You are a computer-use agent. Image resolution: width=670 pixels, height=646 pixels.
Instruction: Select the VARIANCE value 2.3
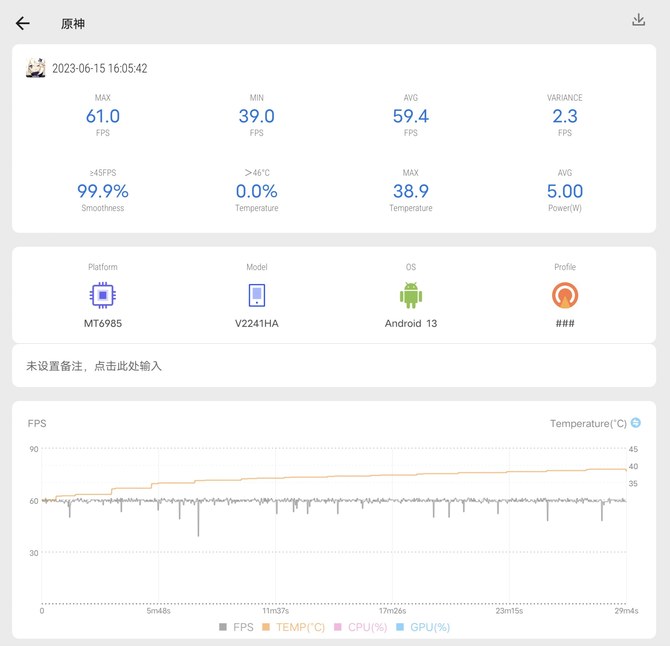pyautogui.click(x=564, y=116)
